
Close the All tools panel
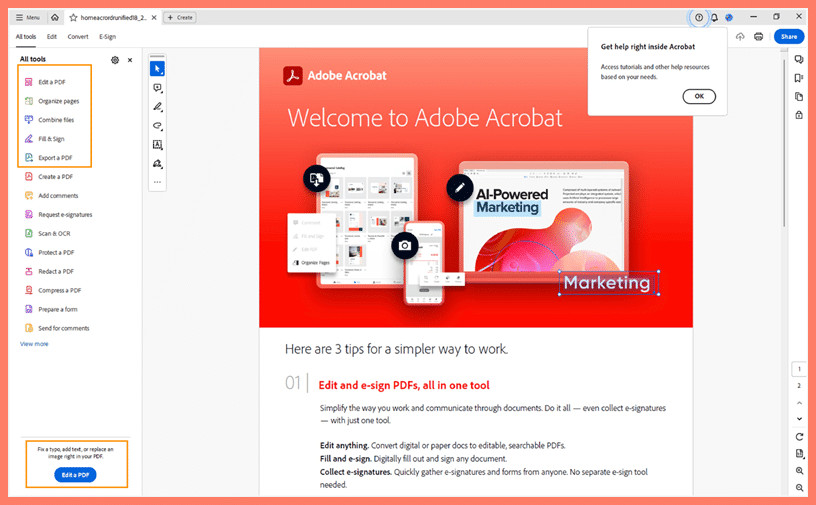130,60
